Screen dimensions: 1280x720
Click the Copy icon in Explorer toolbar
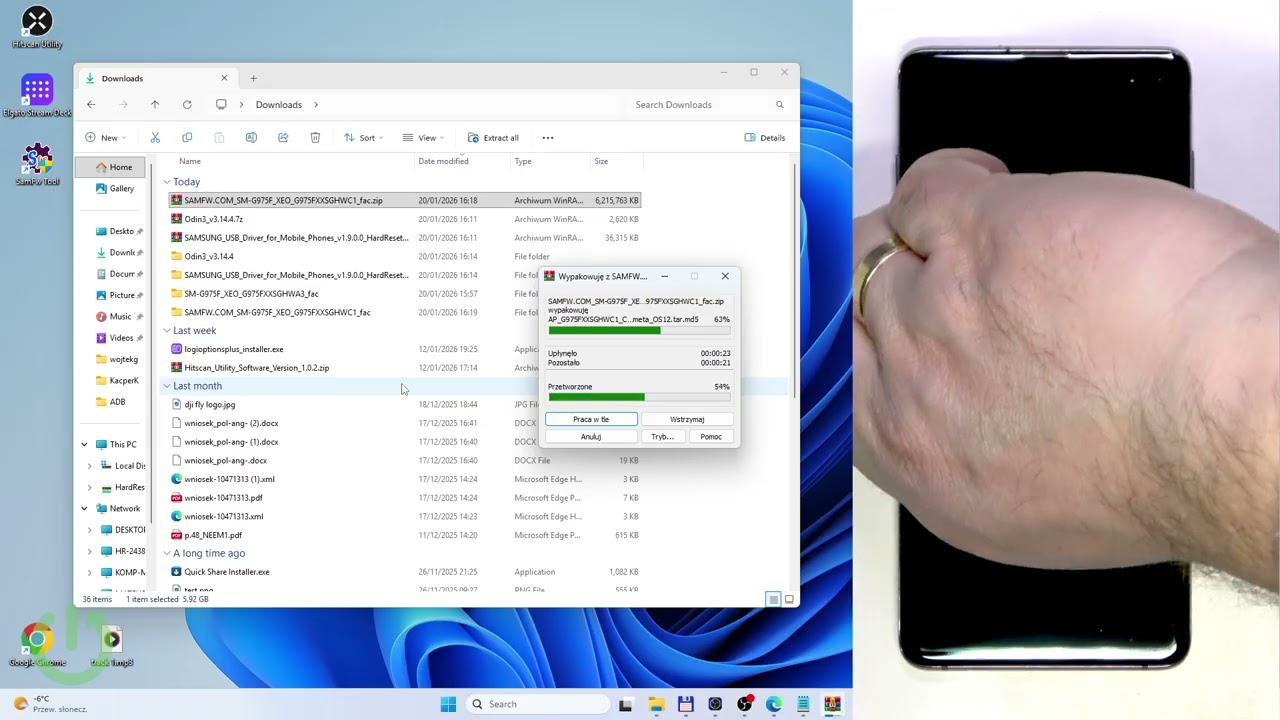[187, 138]
